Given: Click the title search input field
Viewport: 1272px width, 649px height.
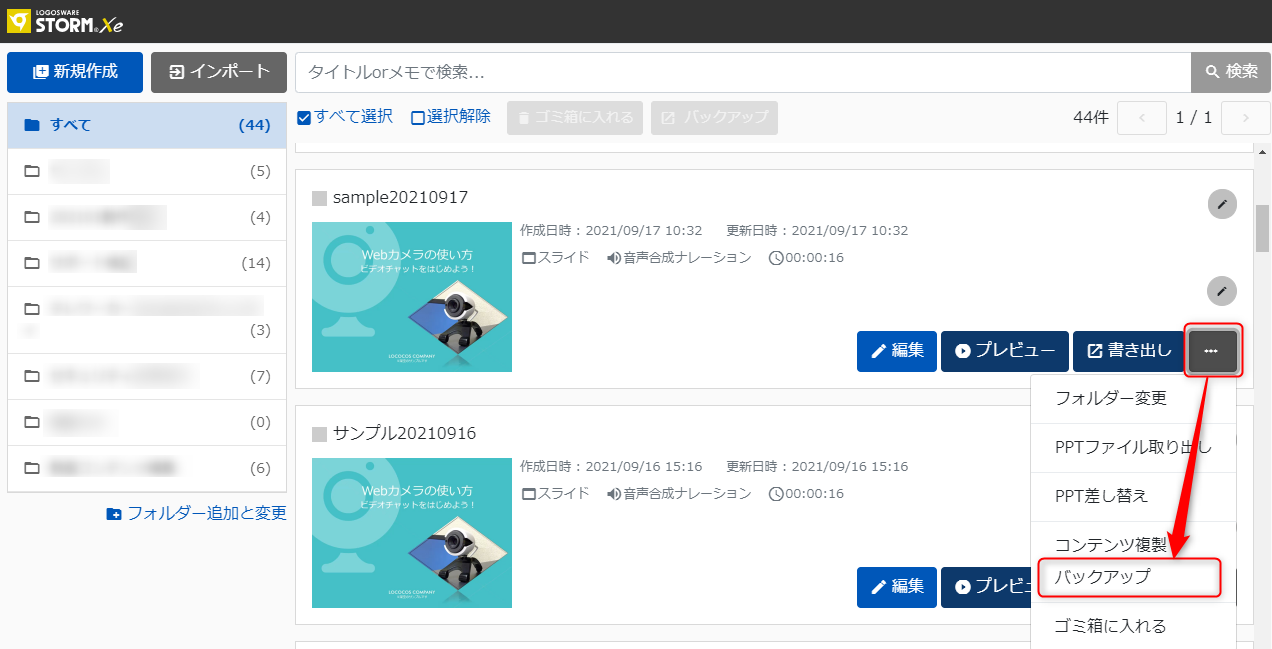Looking at the screenshot, I should click(742, 72).
